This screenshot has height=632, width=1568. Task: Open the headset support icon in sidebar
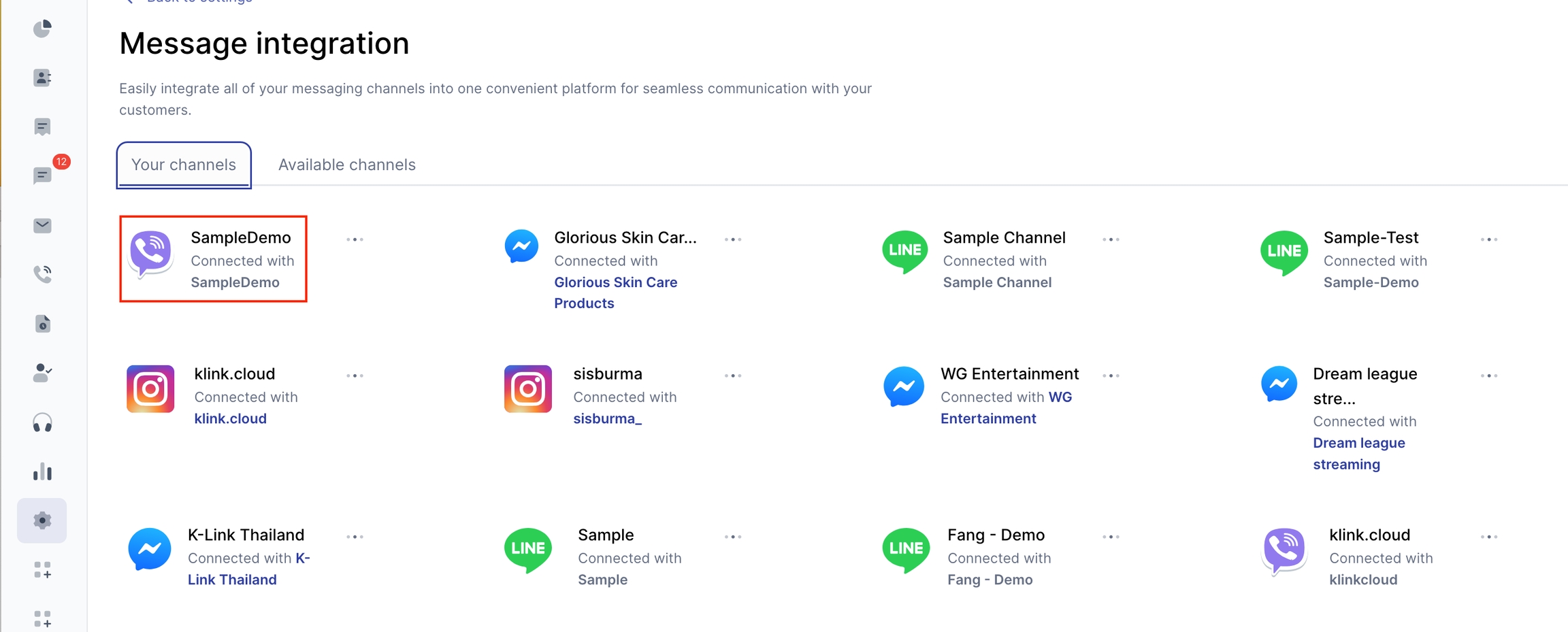click(42, 422)
